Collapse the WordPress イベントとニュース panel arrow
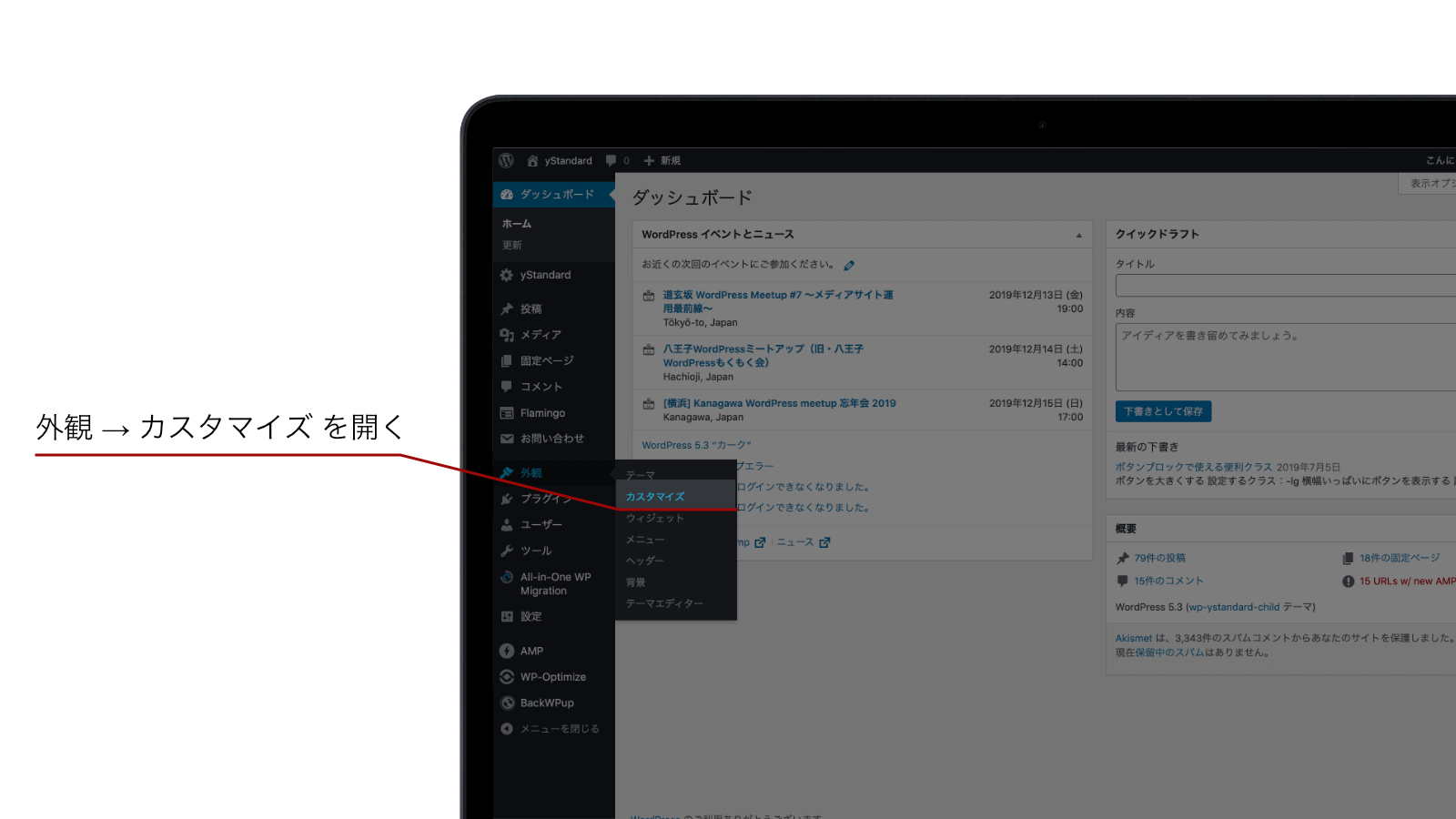The width and height of the screenshot is (1456, 819). point(1079,235)
